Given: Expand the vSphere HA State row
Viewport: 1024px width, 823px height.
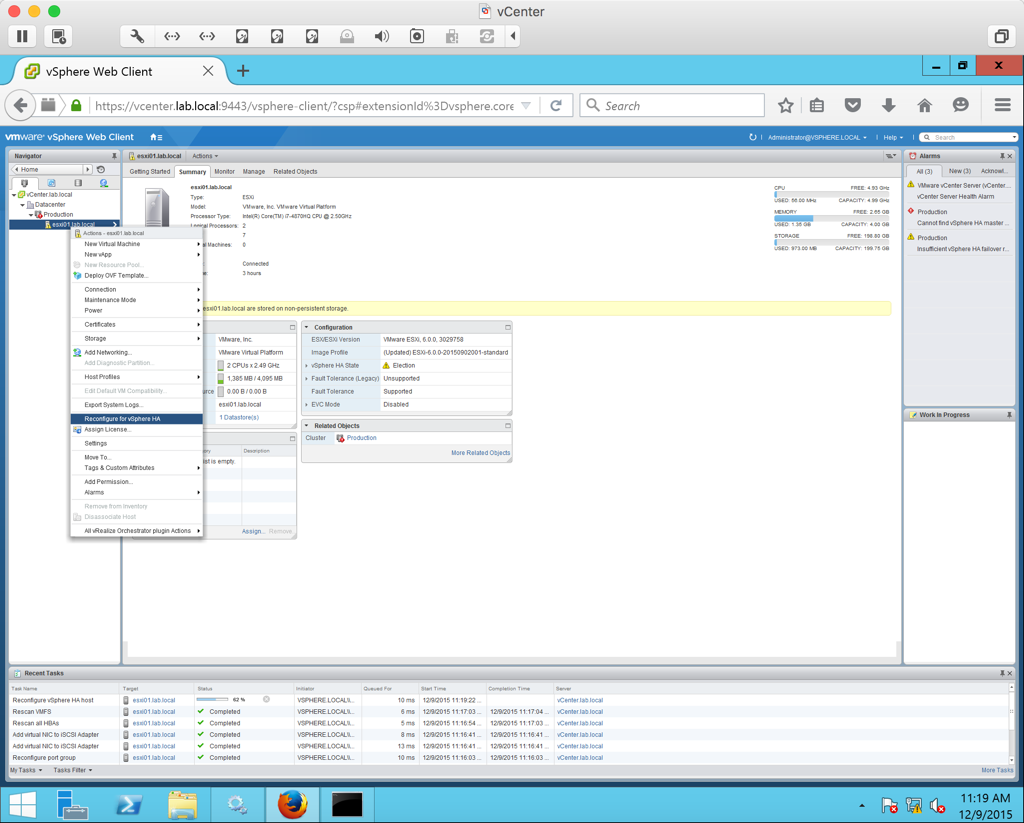Looking at the screenshot, I should (x=307, y=366).
